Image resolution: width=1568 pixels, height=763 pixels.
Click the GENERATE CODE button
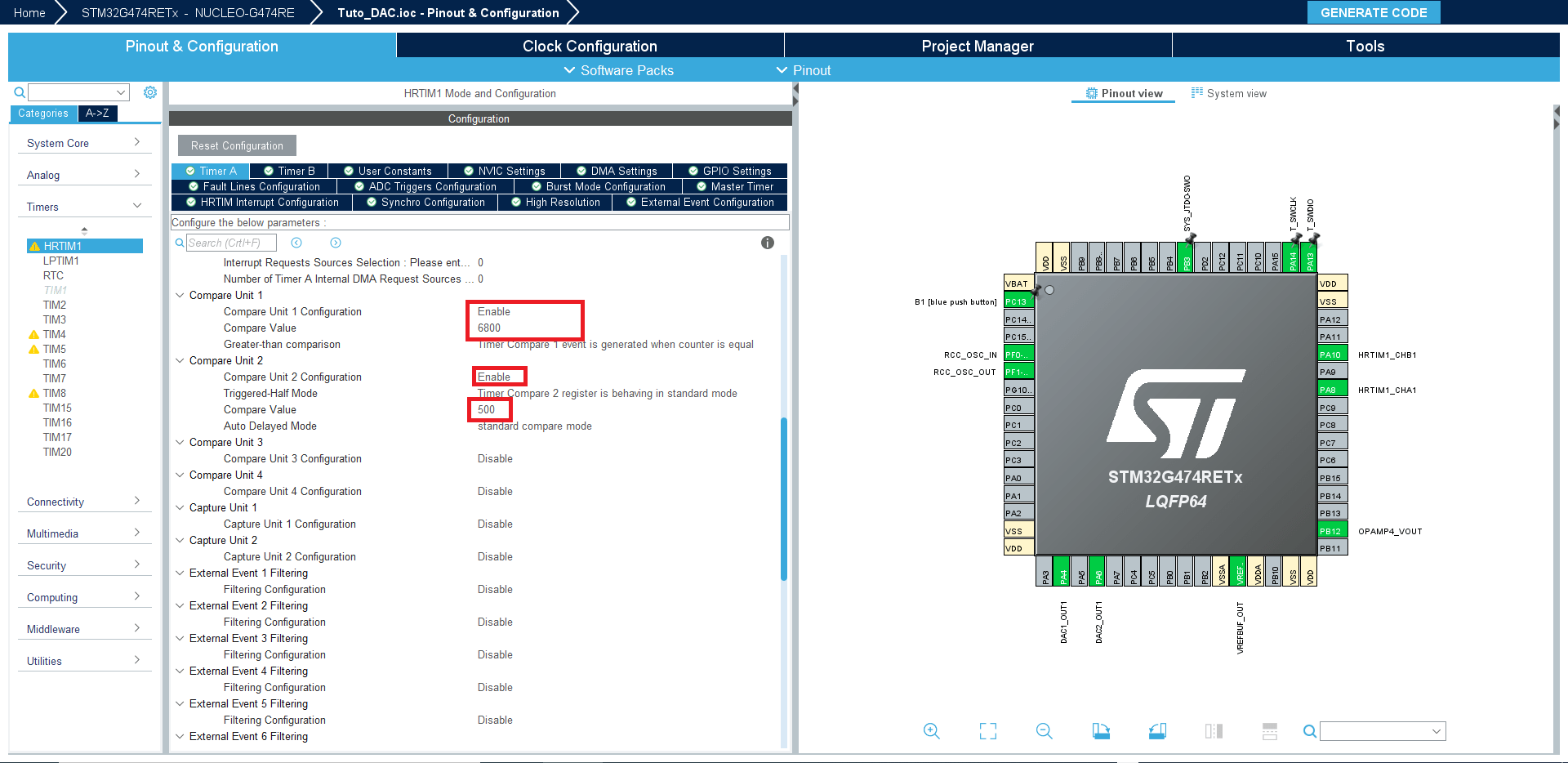[x=1374, y=12]
